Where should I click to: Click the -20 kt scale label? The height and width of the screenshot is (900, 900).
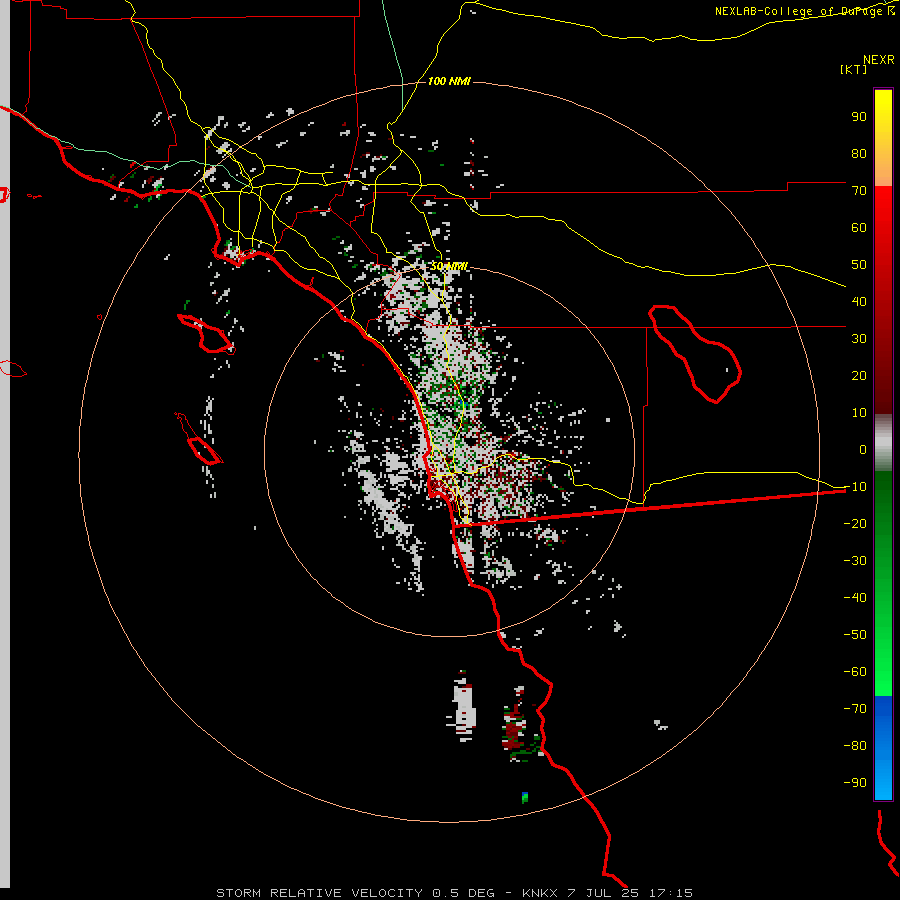click(x=855, y=524)
